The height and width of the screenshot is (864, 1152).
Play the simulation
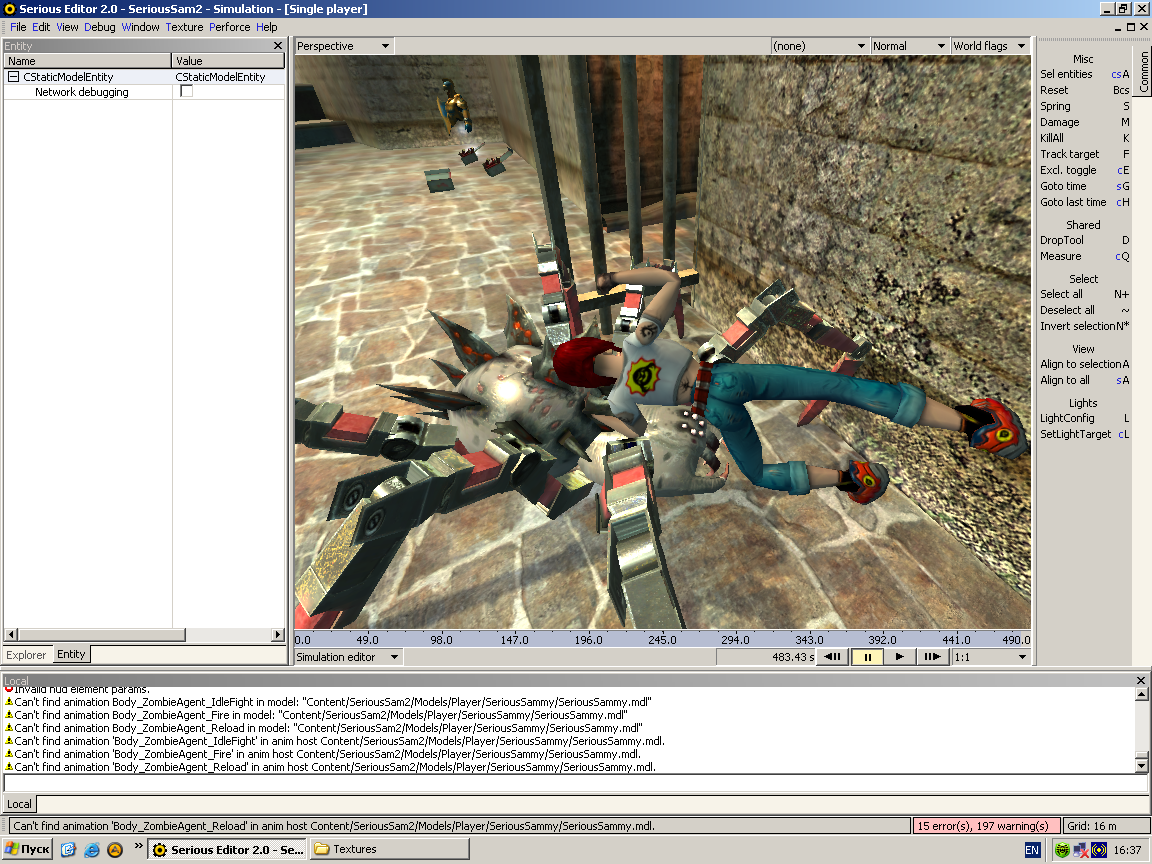click(x=899, y=657)
